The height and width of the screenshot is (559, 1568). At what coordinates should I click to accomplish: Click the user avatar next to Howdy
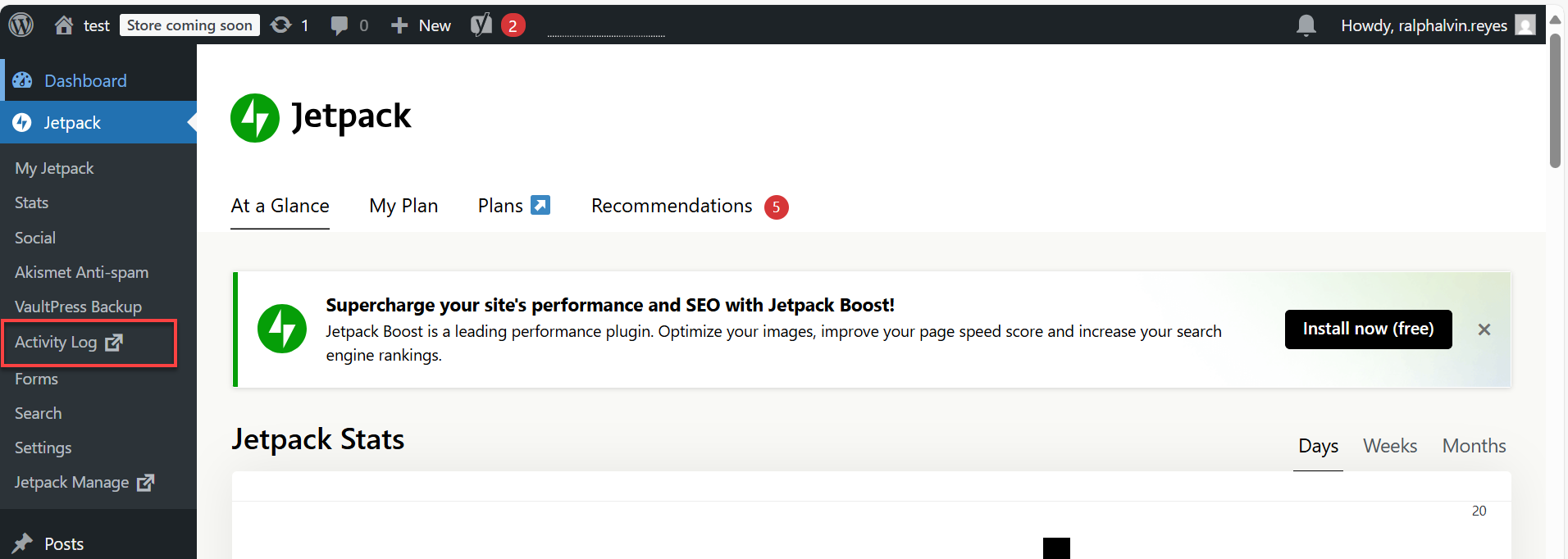coord(1525,25)
